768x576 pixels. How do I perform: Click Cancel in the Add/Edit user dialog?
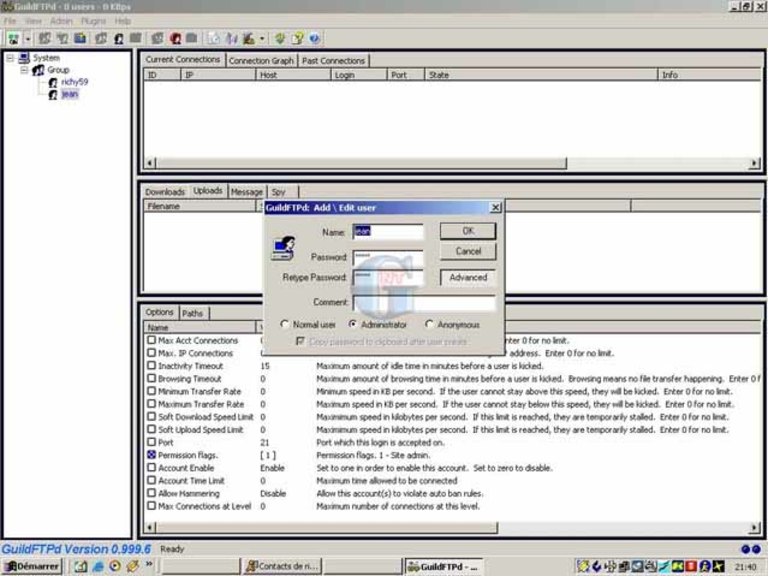coord(468,251)
